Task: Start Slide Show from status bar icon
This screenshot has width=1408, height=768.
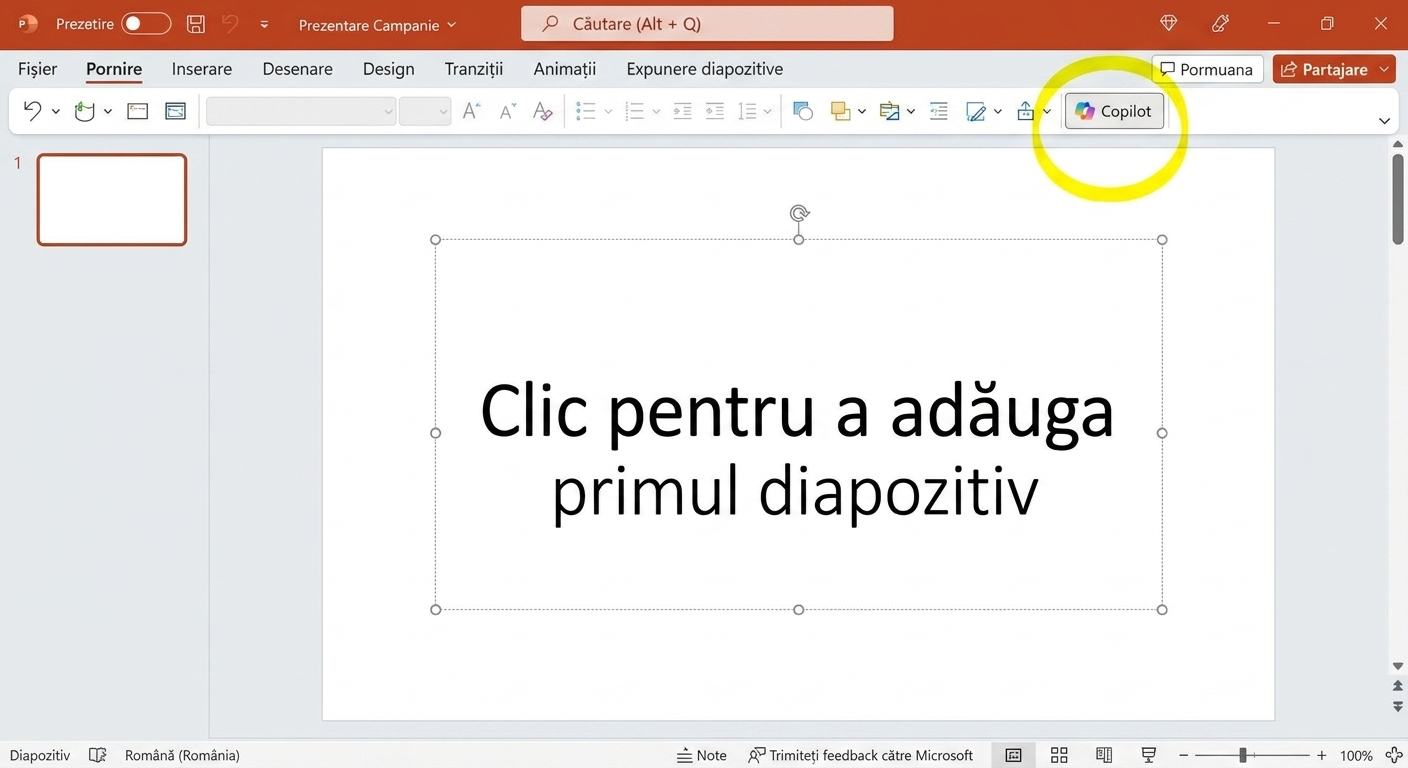Action: pyautogui.click(x=1149, y=755)
